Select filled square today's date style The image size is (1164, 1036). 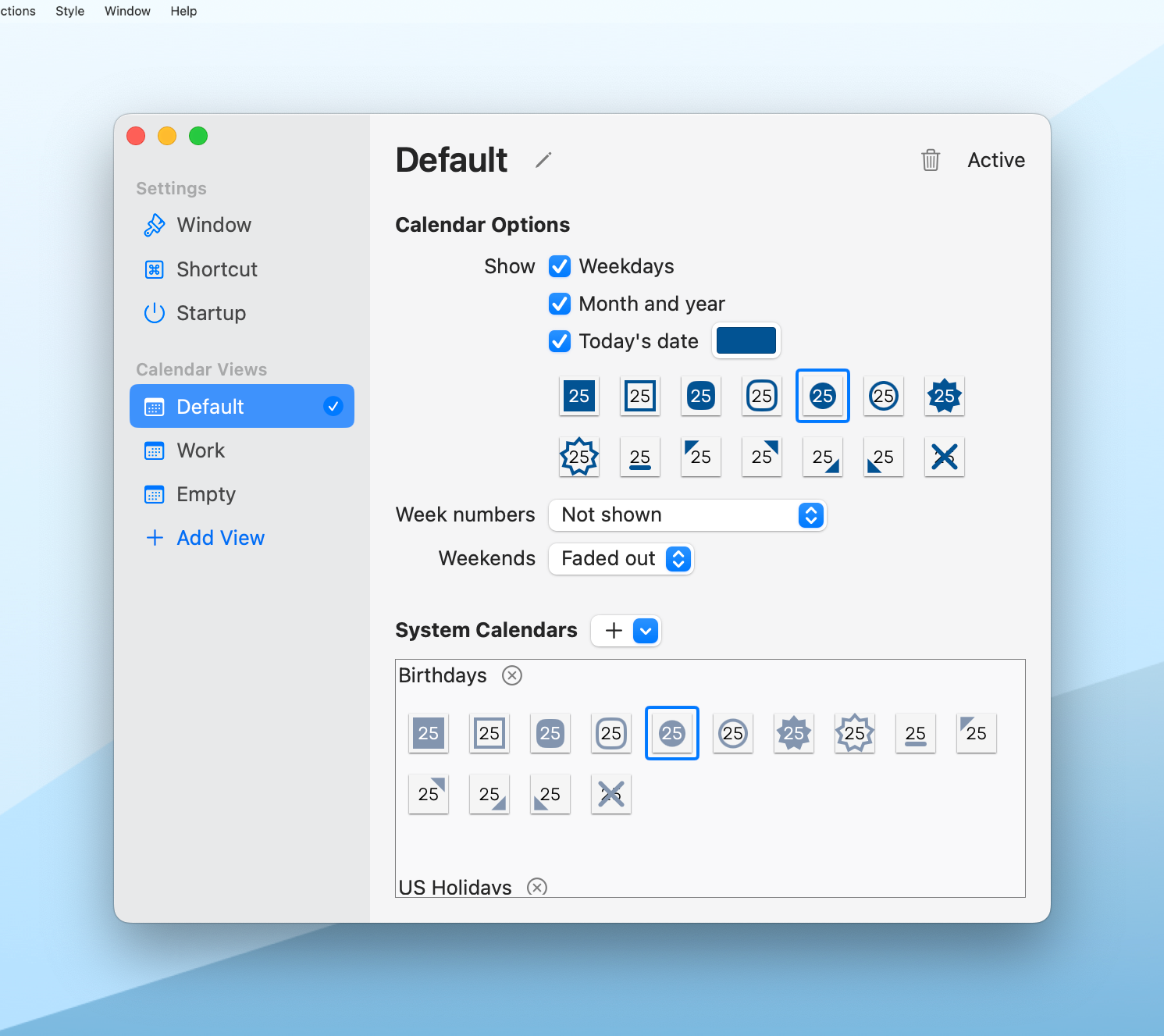[579, 396]
